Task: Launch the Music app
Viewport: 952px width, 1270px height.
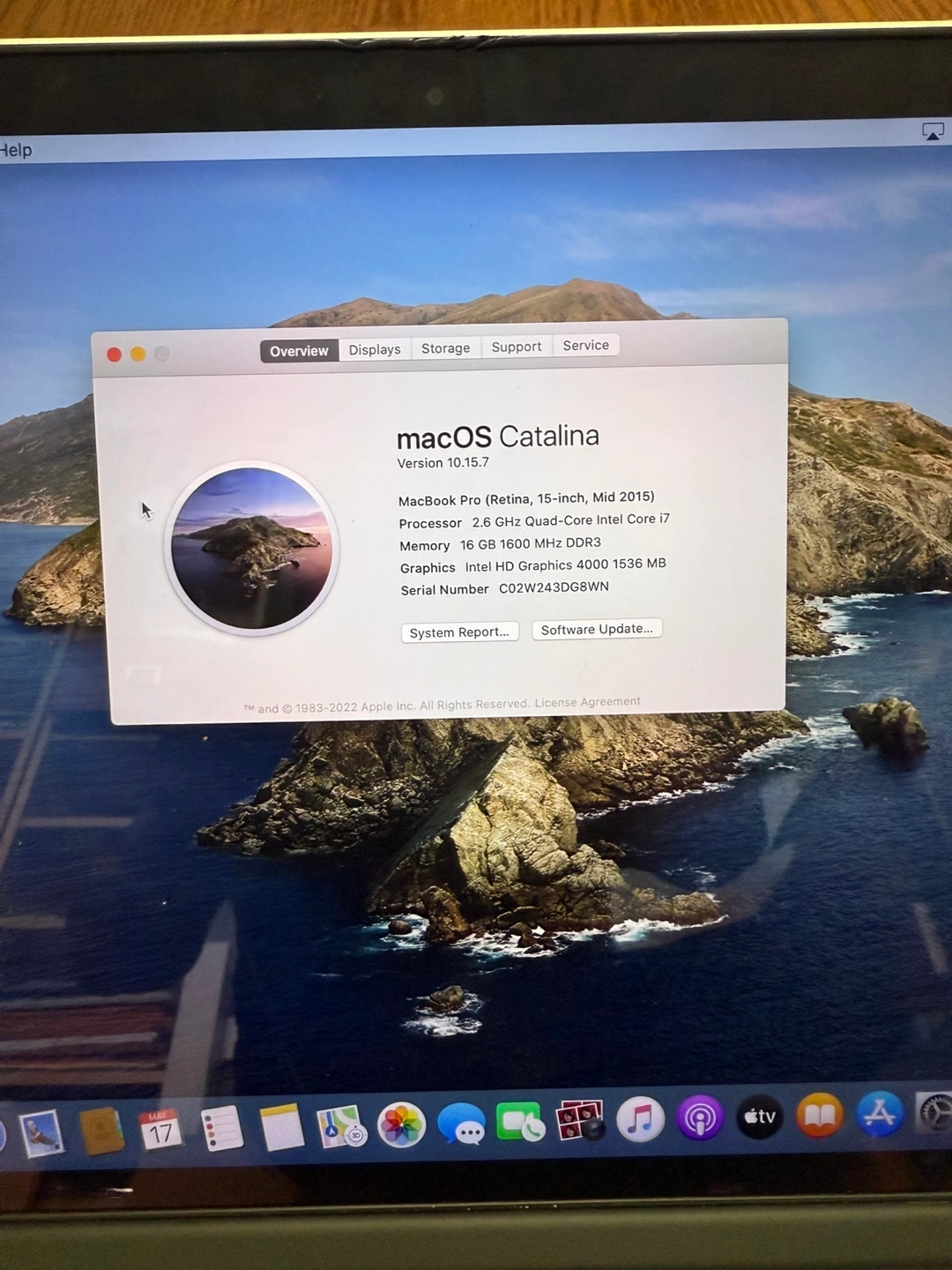Action: (x=640, y=1119)
